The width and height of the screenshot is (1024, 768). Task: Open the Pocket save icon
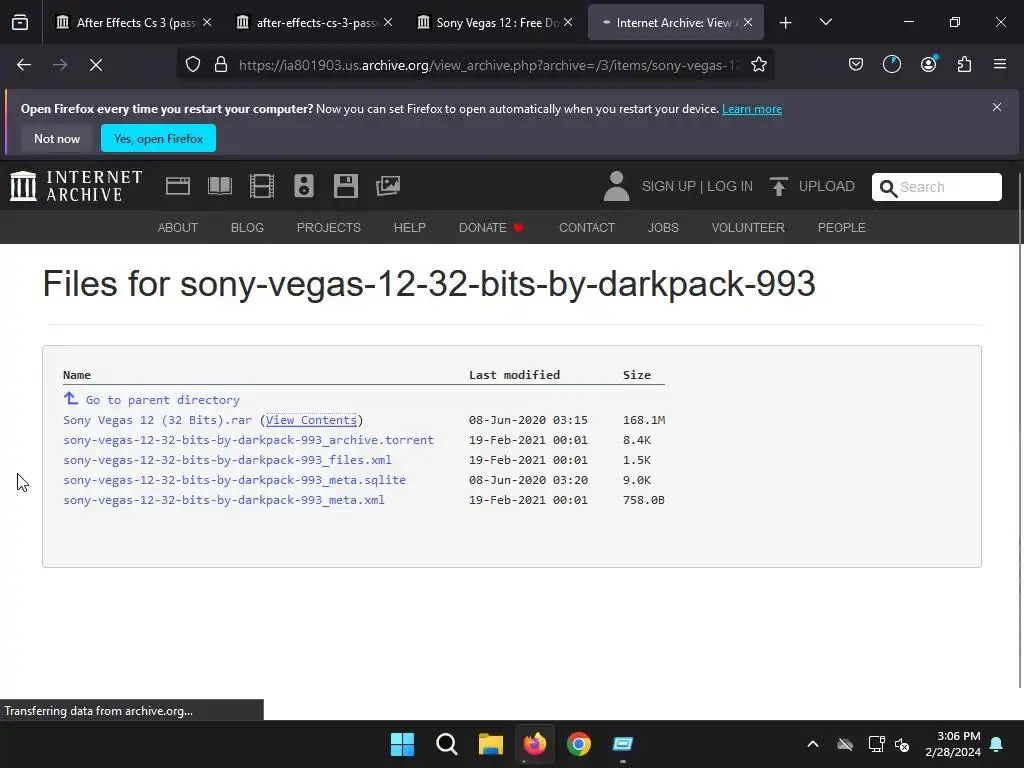coord(856,65)
